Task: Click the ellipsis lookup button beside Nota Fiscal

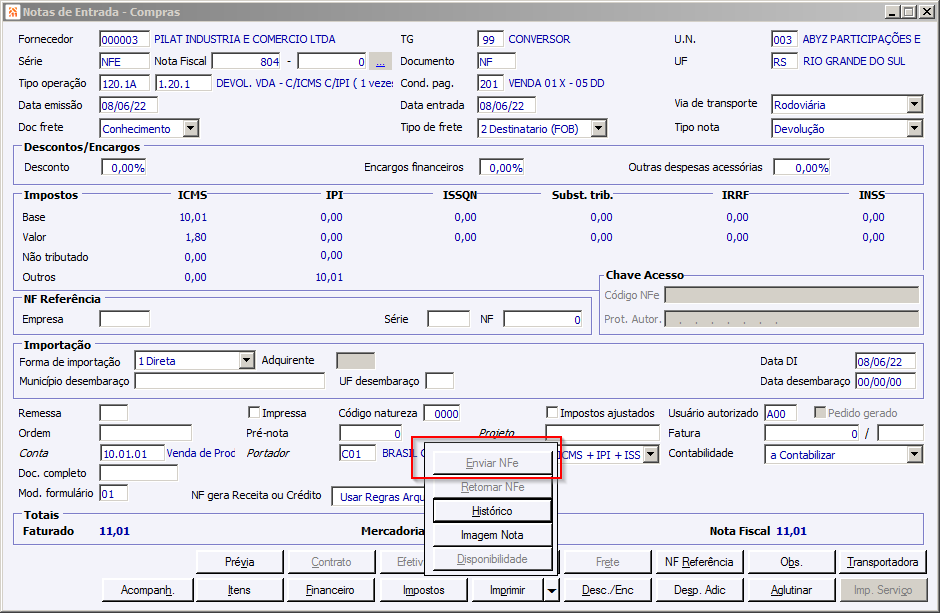Action: click(380, 61)
